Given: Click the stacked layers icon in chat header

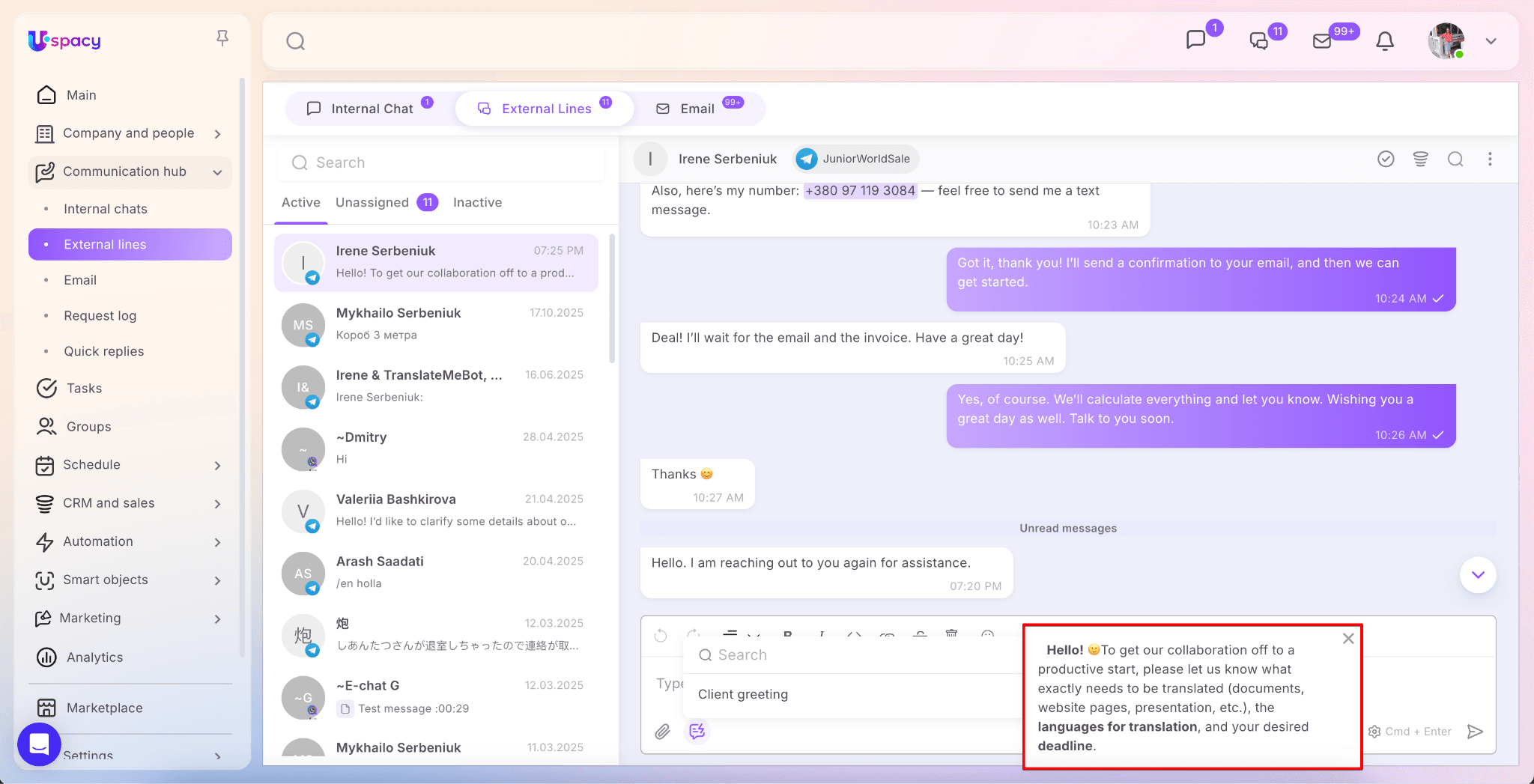Looking at the screenshot, I should pos(1420,159).
